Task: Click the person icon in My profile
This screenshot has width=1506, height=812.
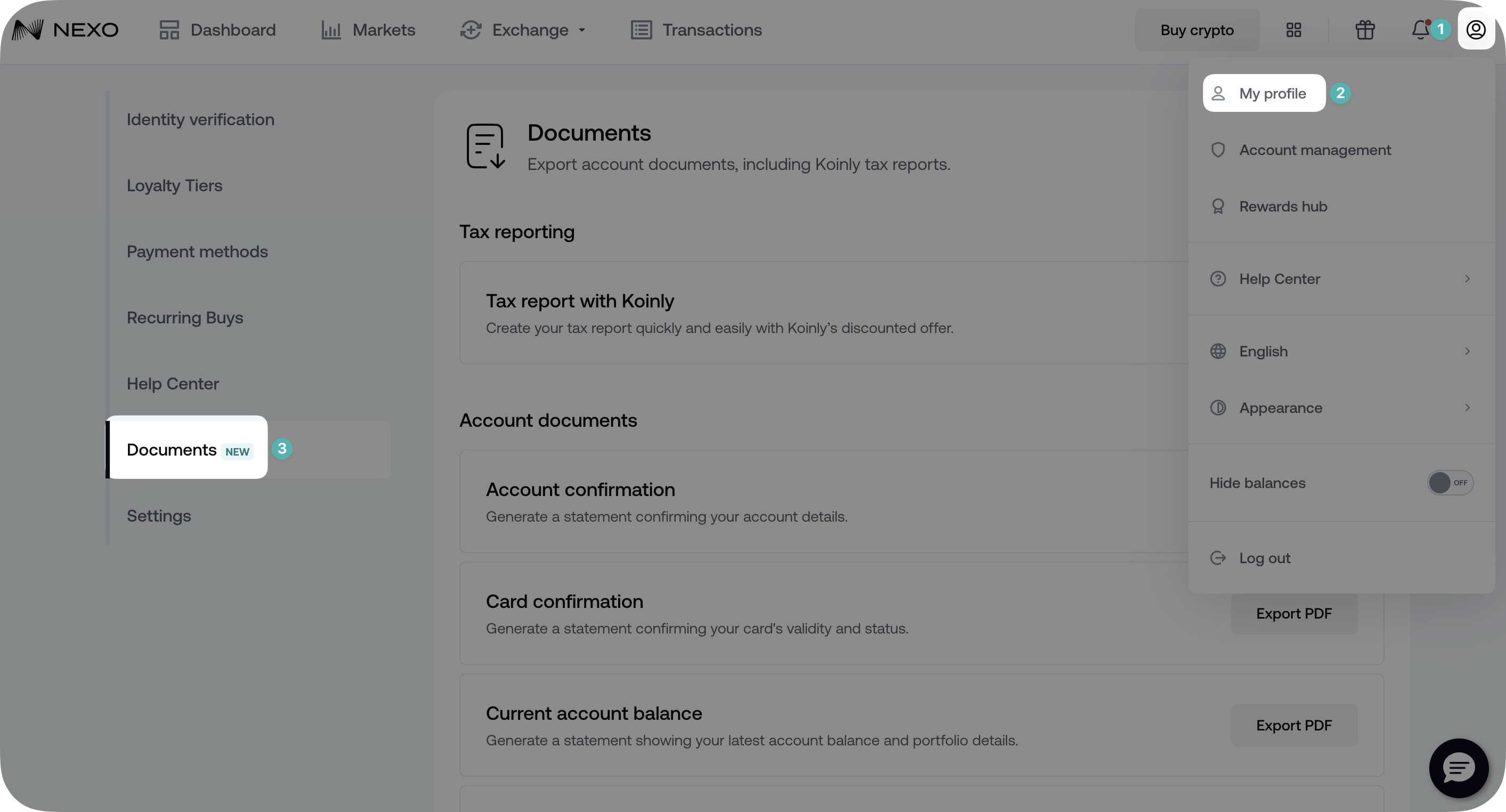Action: 1218,94
